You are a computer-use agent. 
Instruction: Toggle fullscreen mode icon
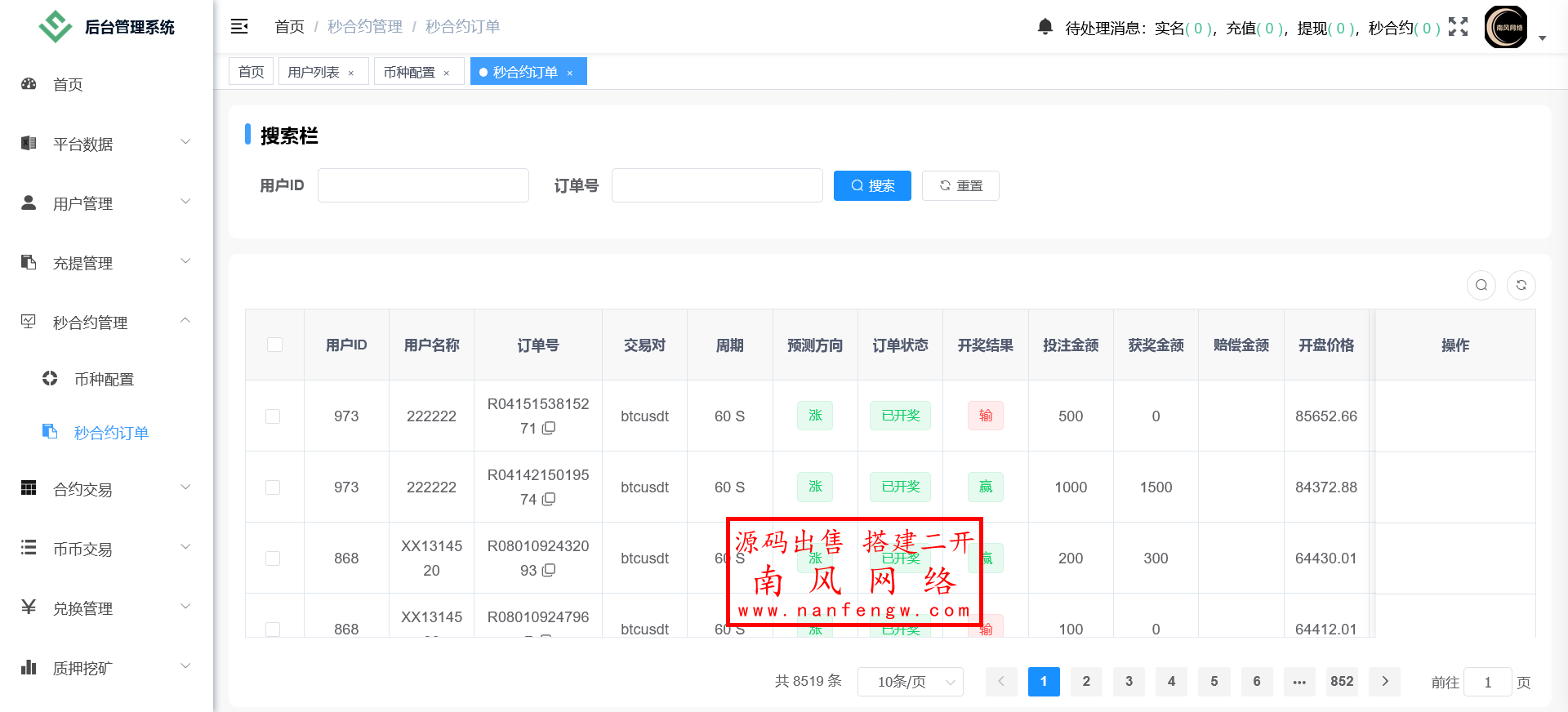pos(1458,27)
